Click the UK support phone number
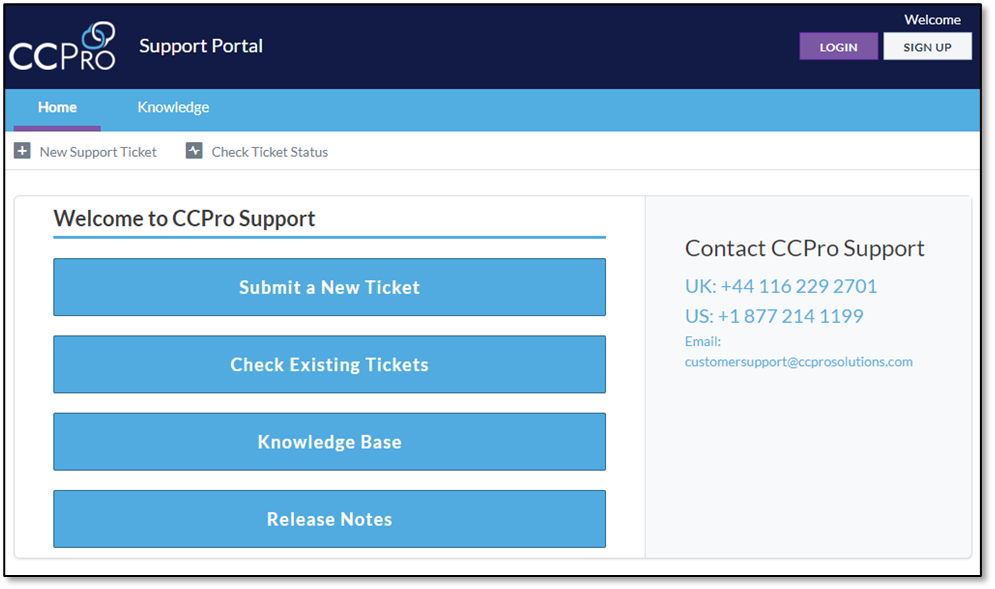Screen dimensions: 995x589 pos(781,286)
